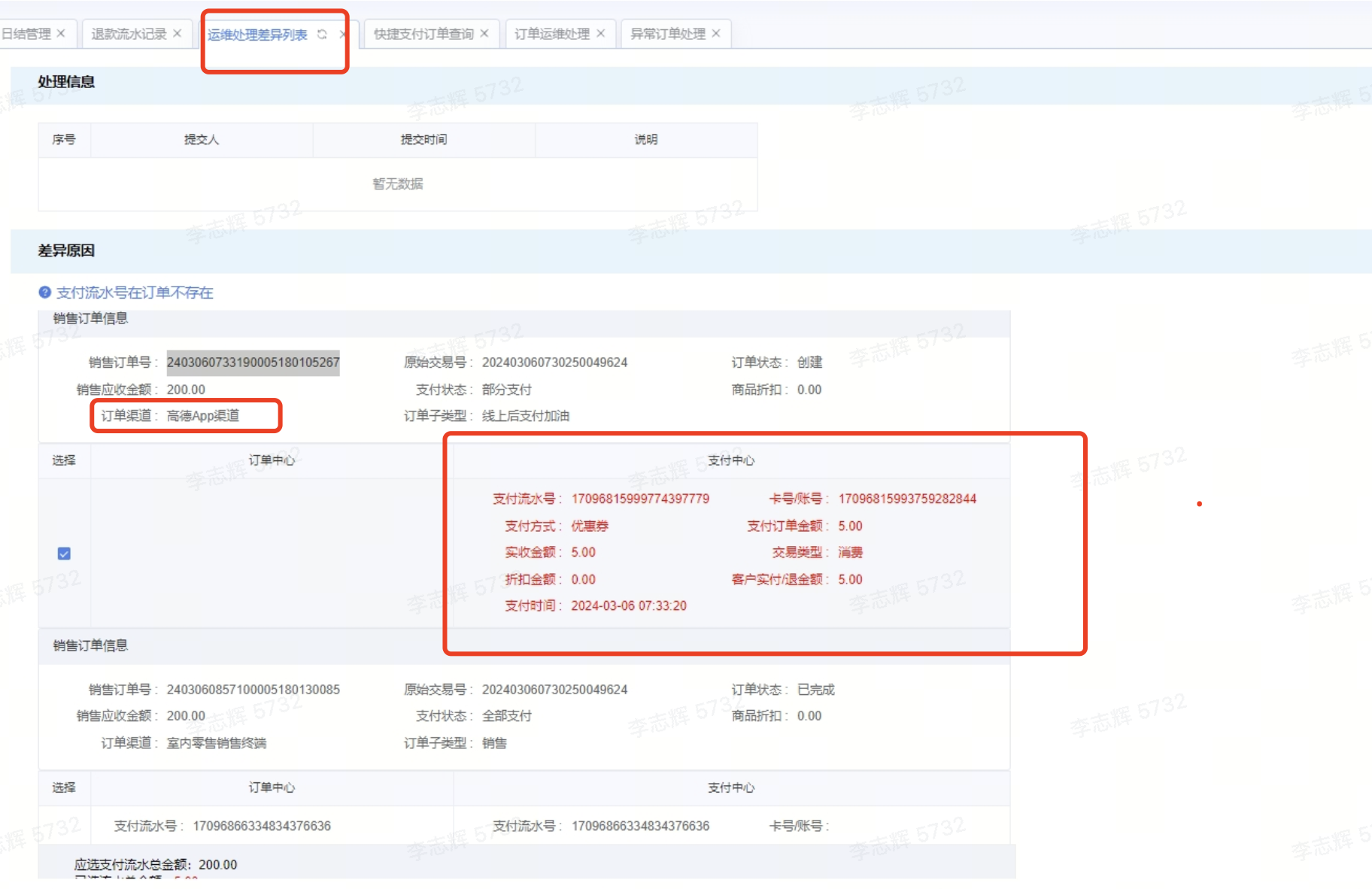Go to the 订单运维处理 tab
1372x889 pixels.
pyautogui.click(x=551, y=34)
